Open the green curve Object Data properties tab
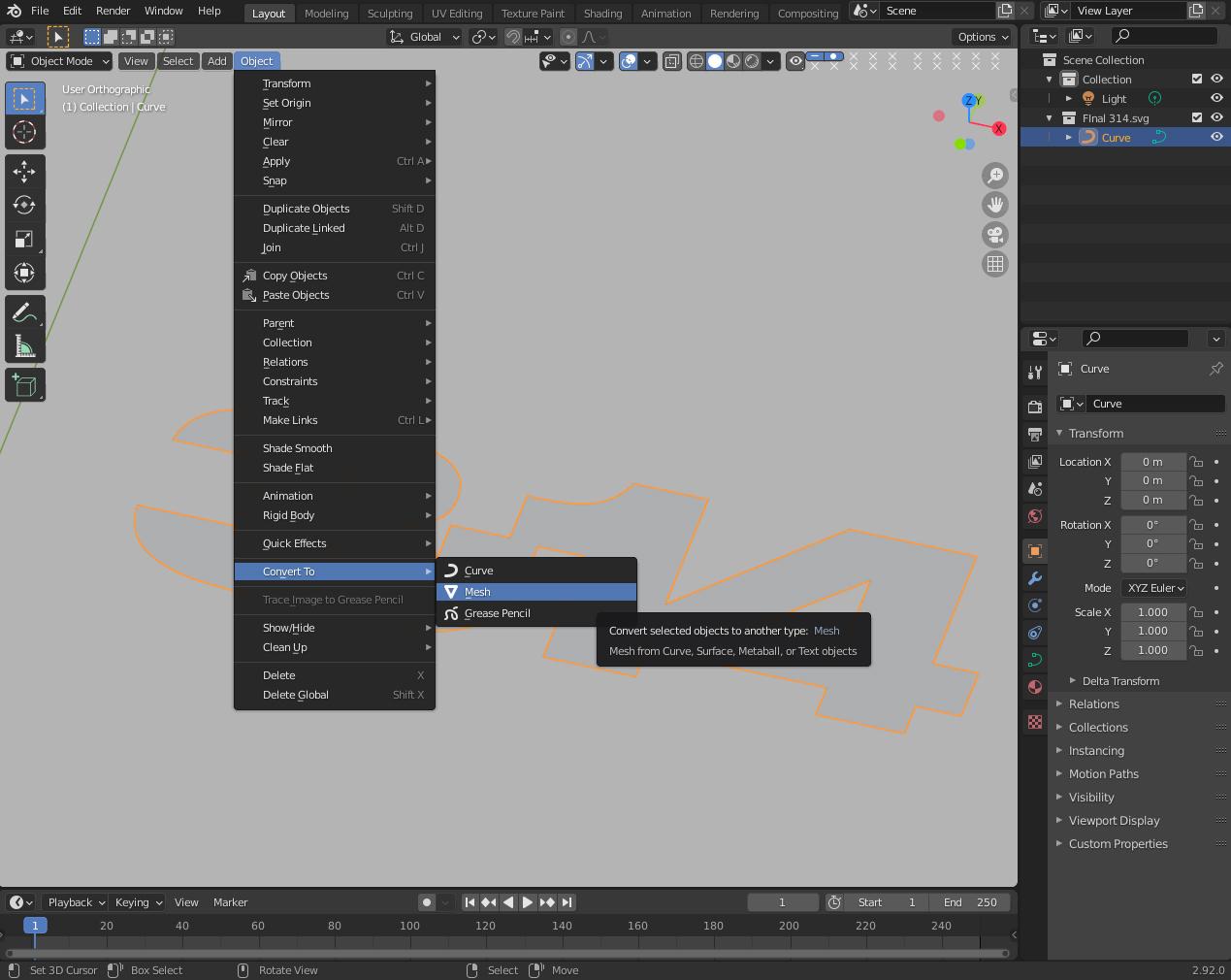Viewport: 1231px width, 980px height. click(x=1034, y=659)
